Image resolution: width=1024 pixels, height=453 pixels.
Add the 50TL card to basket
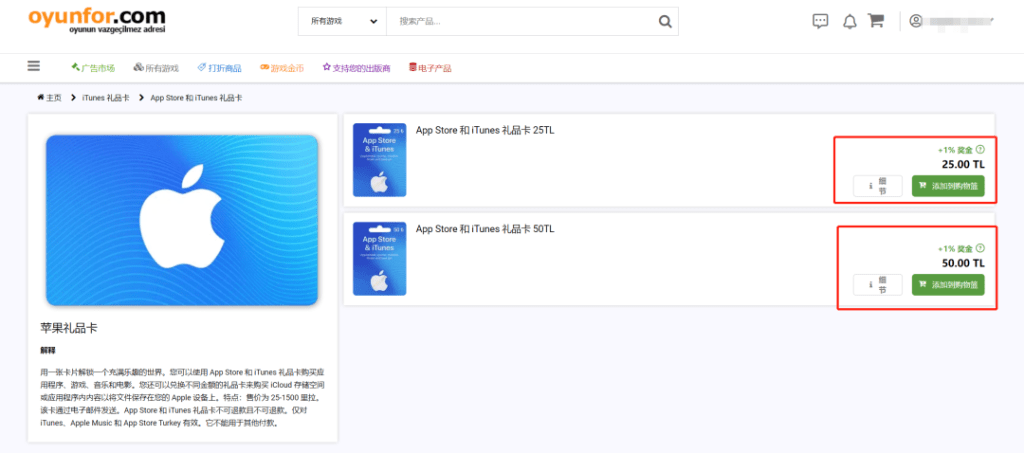[948, 285]
